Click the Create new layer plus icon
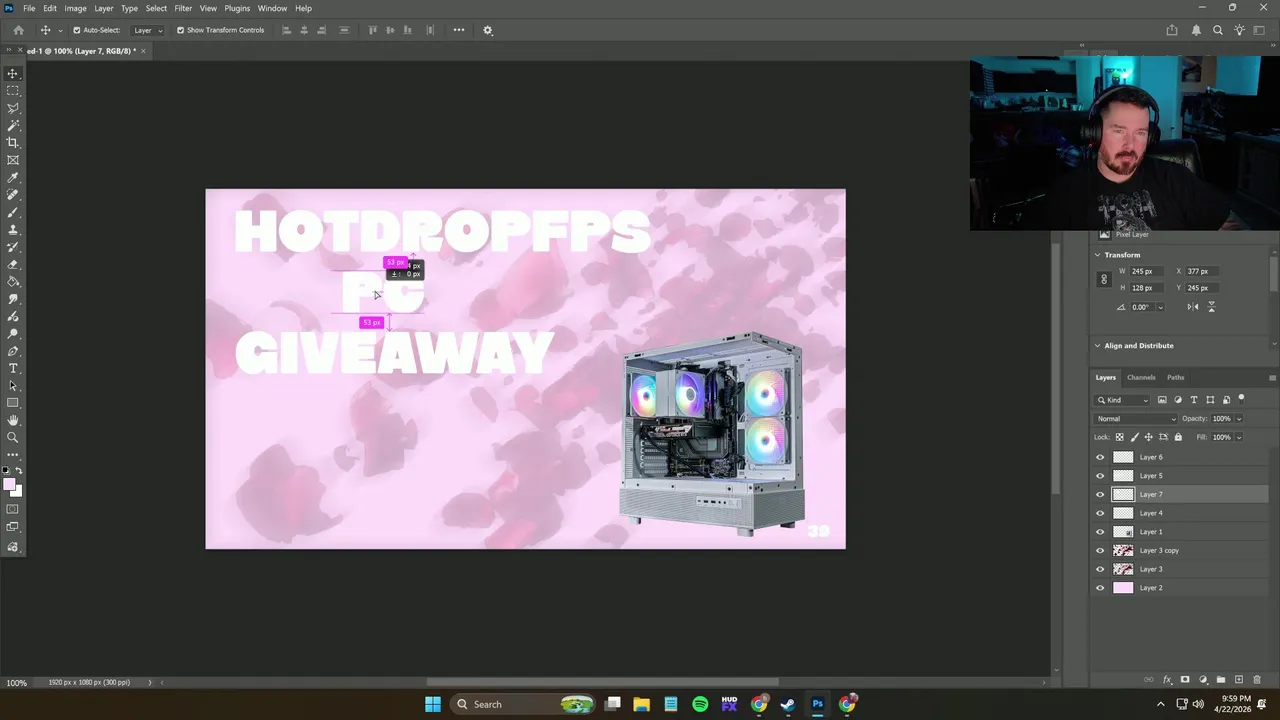This screenshot has height=720, width=1280. pos(1239,680)
